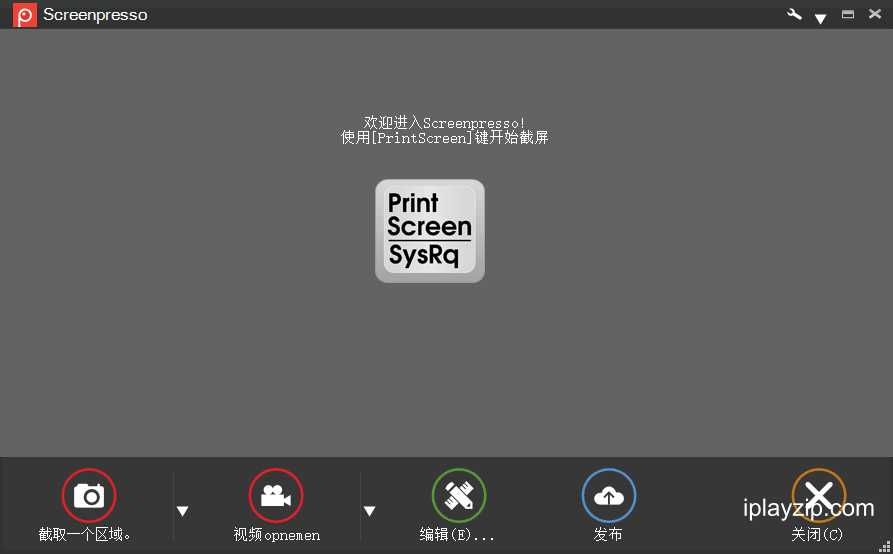Click the cloud upload publish icon
The width and height of the screenshot is (893, 554).
click(x=609, y=495)
